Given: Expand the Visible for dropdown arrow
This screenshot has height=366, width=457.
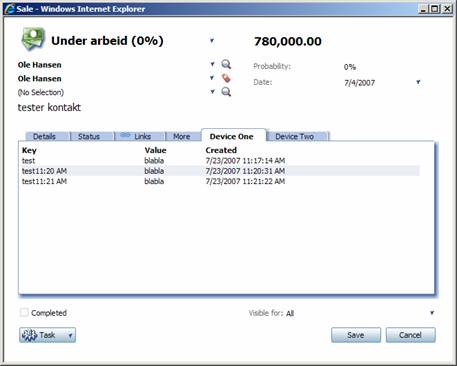Looking at the screenshot, I should [x=432, y=313].
